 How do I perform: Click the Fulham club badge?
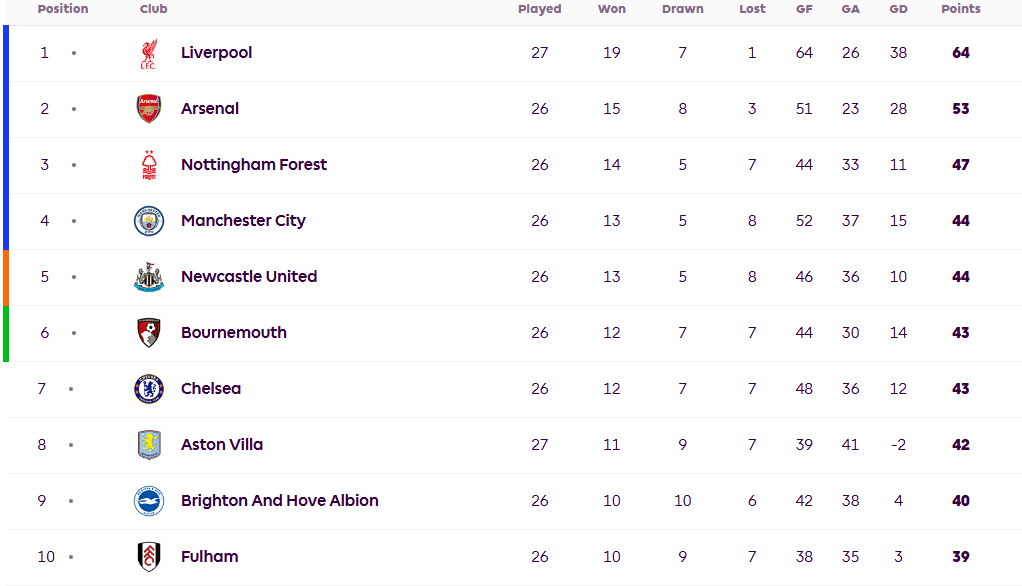point(148,557)
